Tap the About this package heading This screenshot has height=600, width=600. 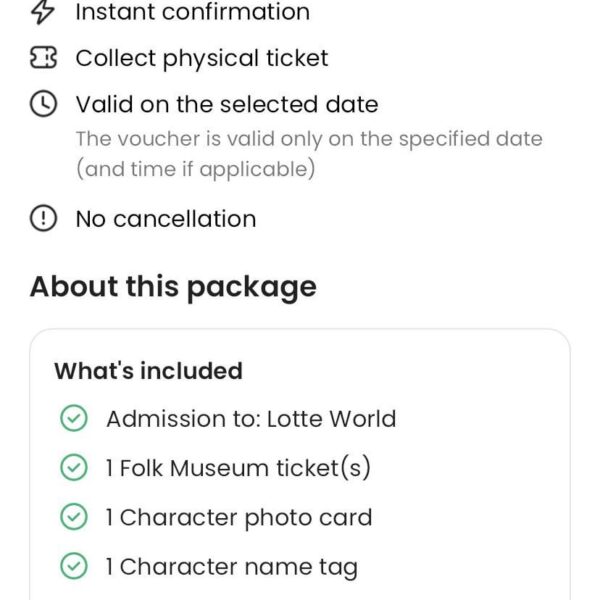click(173, 287)
